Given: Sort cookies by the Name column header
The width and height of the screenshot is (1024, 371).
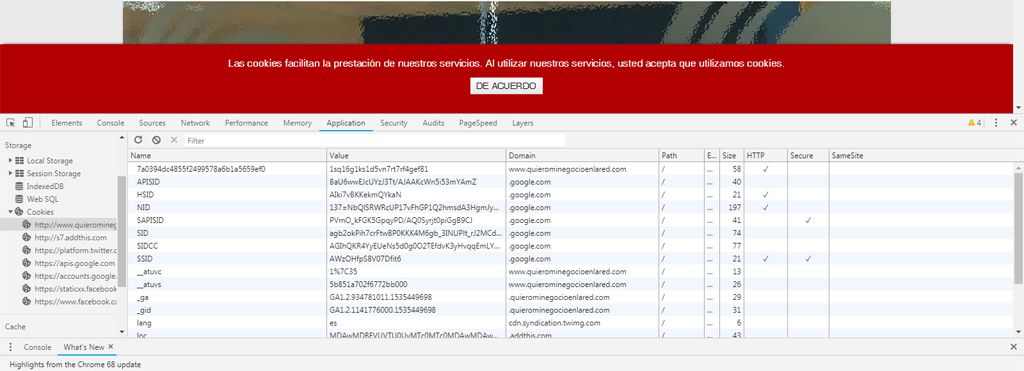Looking at the screenshot, I should tap(227, 155).
